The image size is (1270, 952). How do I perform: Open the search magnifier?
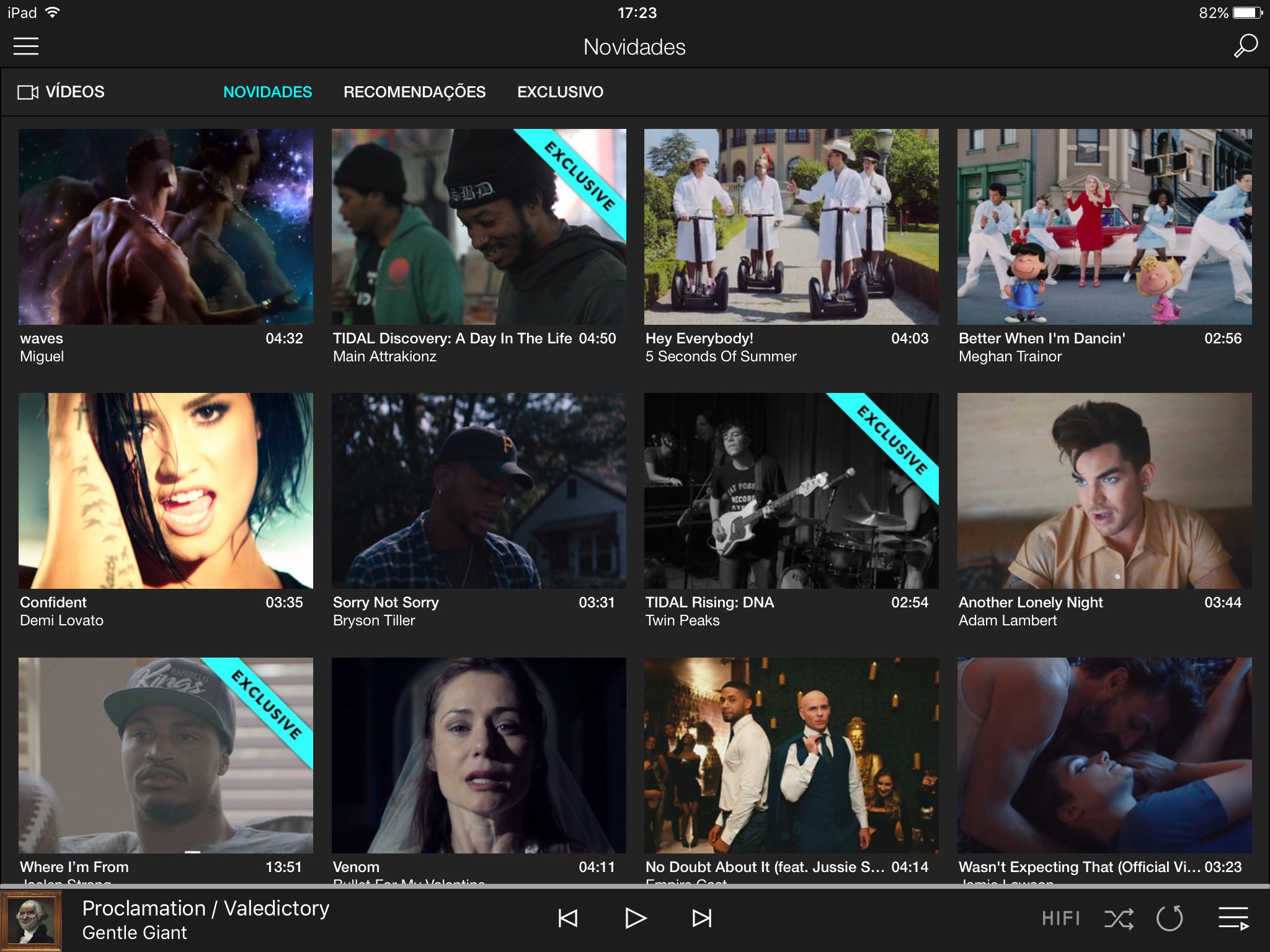(x=1245, y=46)
